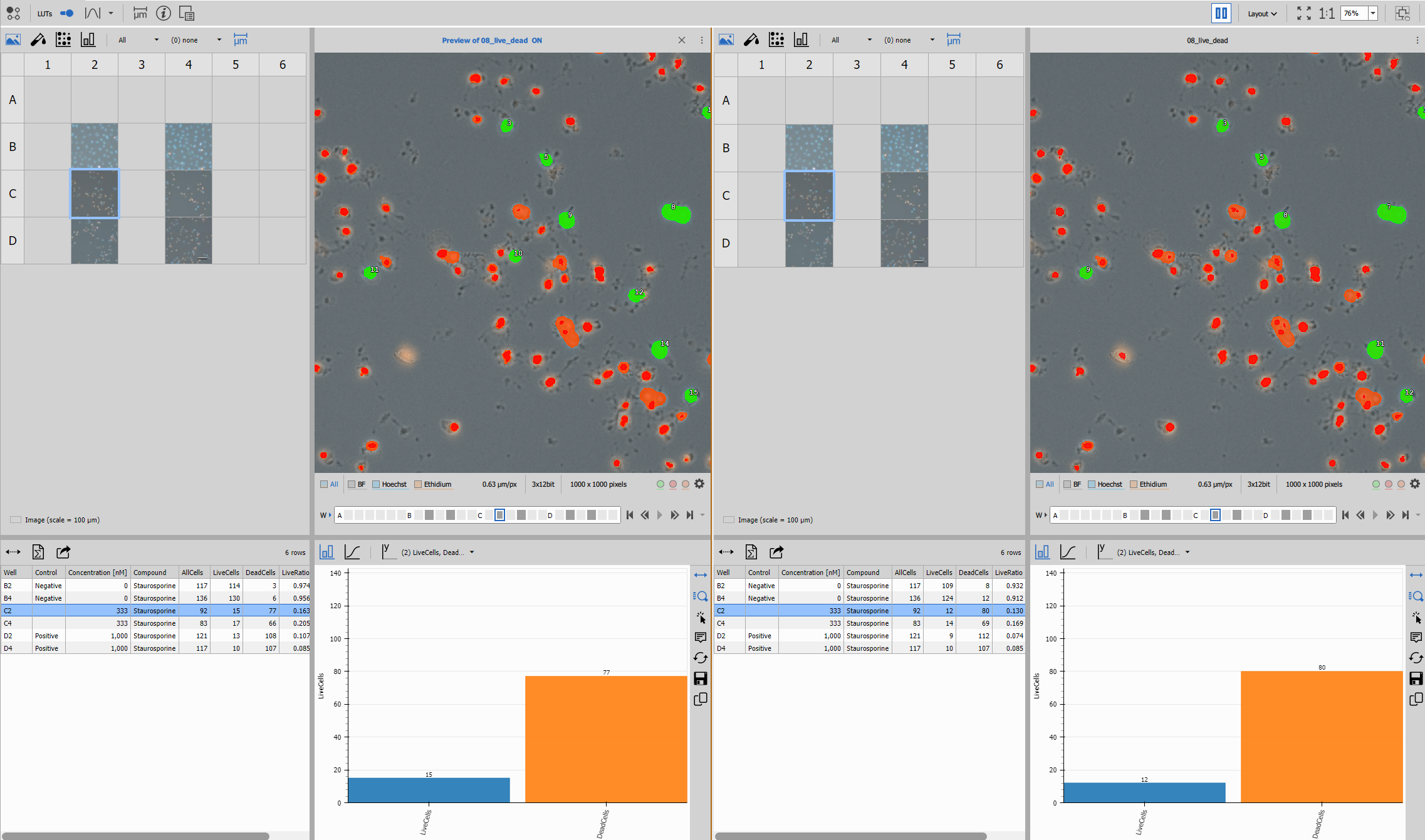Open the histogram curve tool

point(92,13)
